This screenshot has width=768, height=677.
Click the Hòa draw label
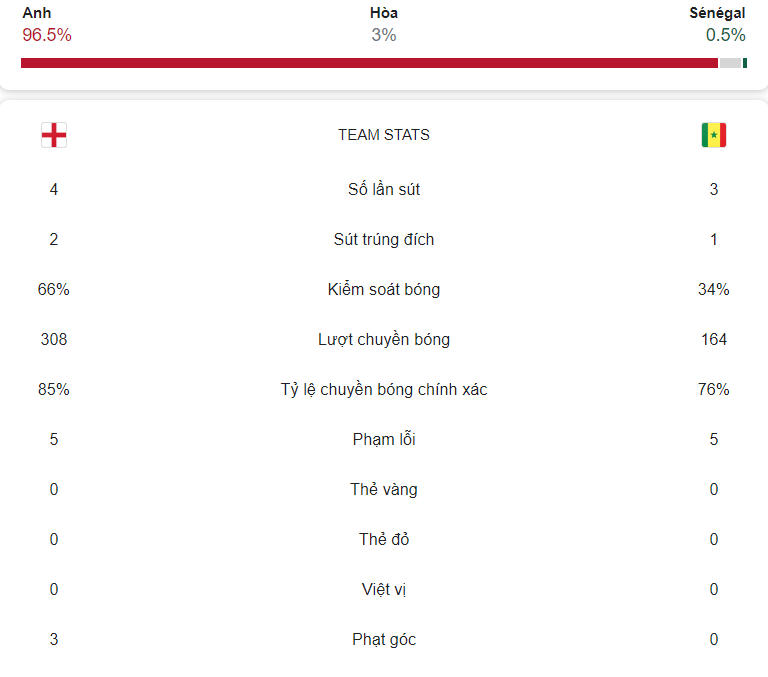(x=384, y=13)
